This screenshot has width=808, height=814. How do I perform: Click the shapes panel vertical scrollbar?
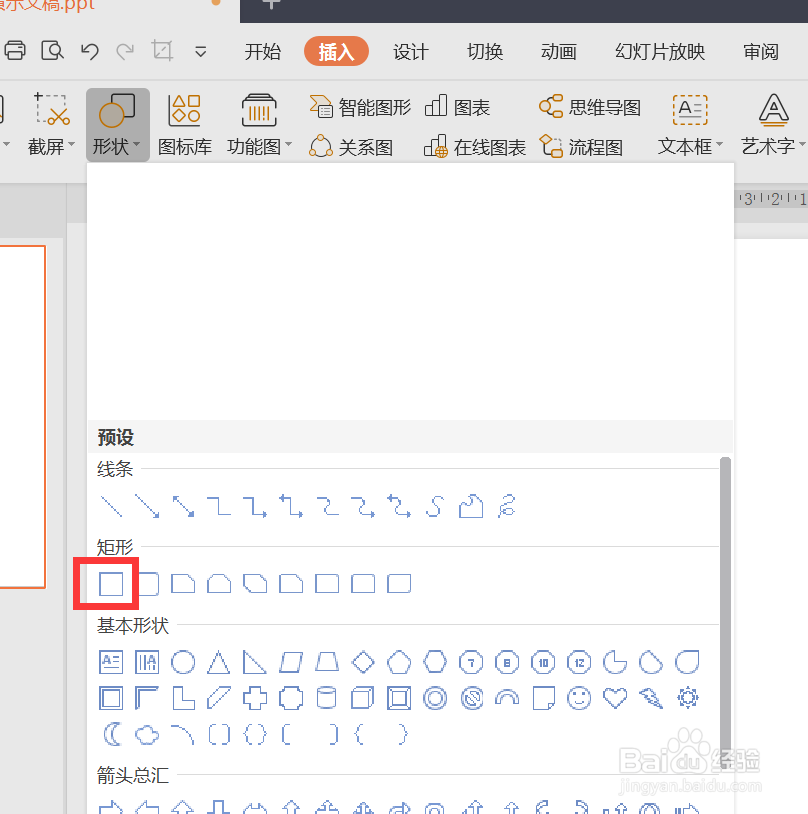(x=725, y=613)
